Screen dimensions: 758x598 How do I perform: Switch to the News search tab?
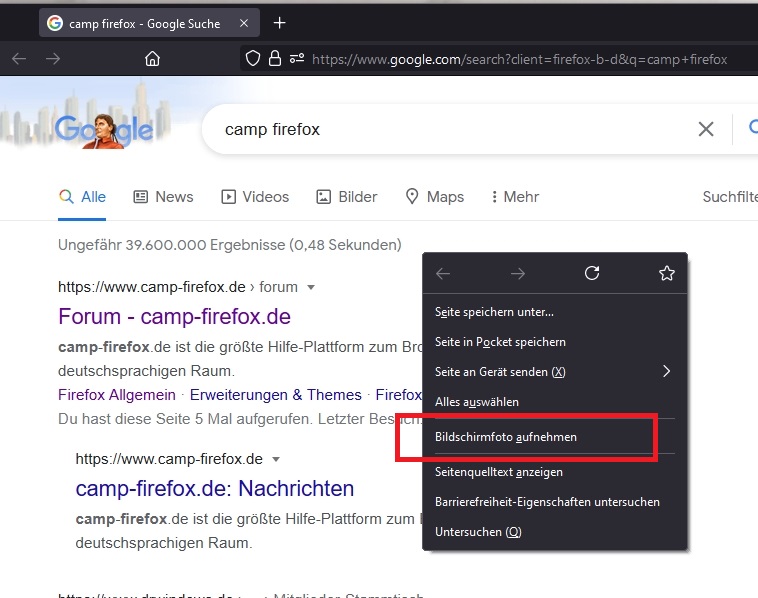click(163, 197)
